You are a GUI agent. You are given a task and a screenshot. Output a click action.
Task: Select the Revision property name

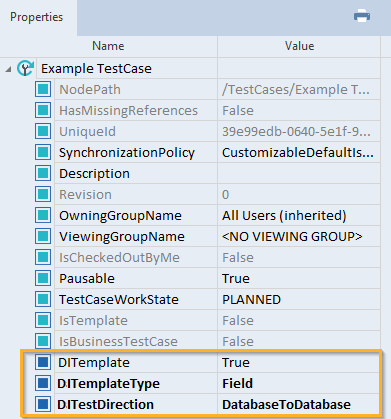[85, 194]
